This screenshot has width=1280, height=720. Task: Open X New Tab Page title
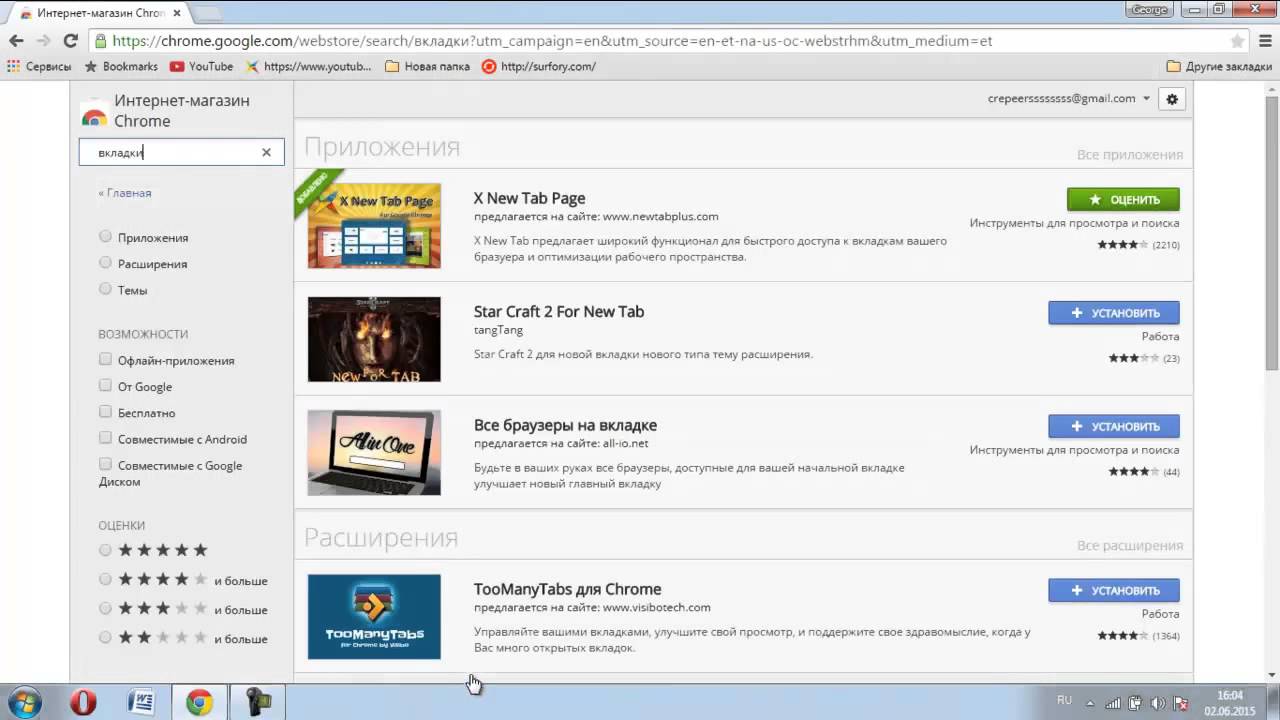point(529,198)
